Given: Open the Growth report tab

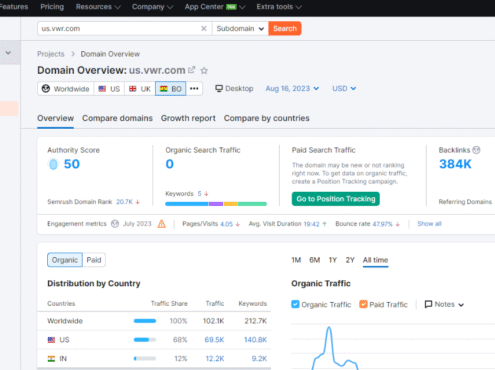Looking at the screenshot, I should (x=188, y=118).
